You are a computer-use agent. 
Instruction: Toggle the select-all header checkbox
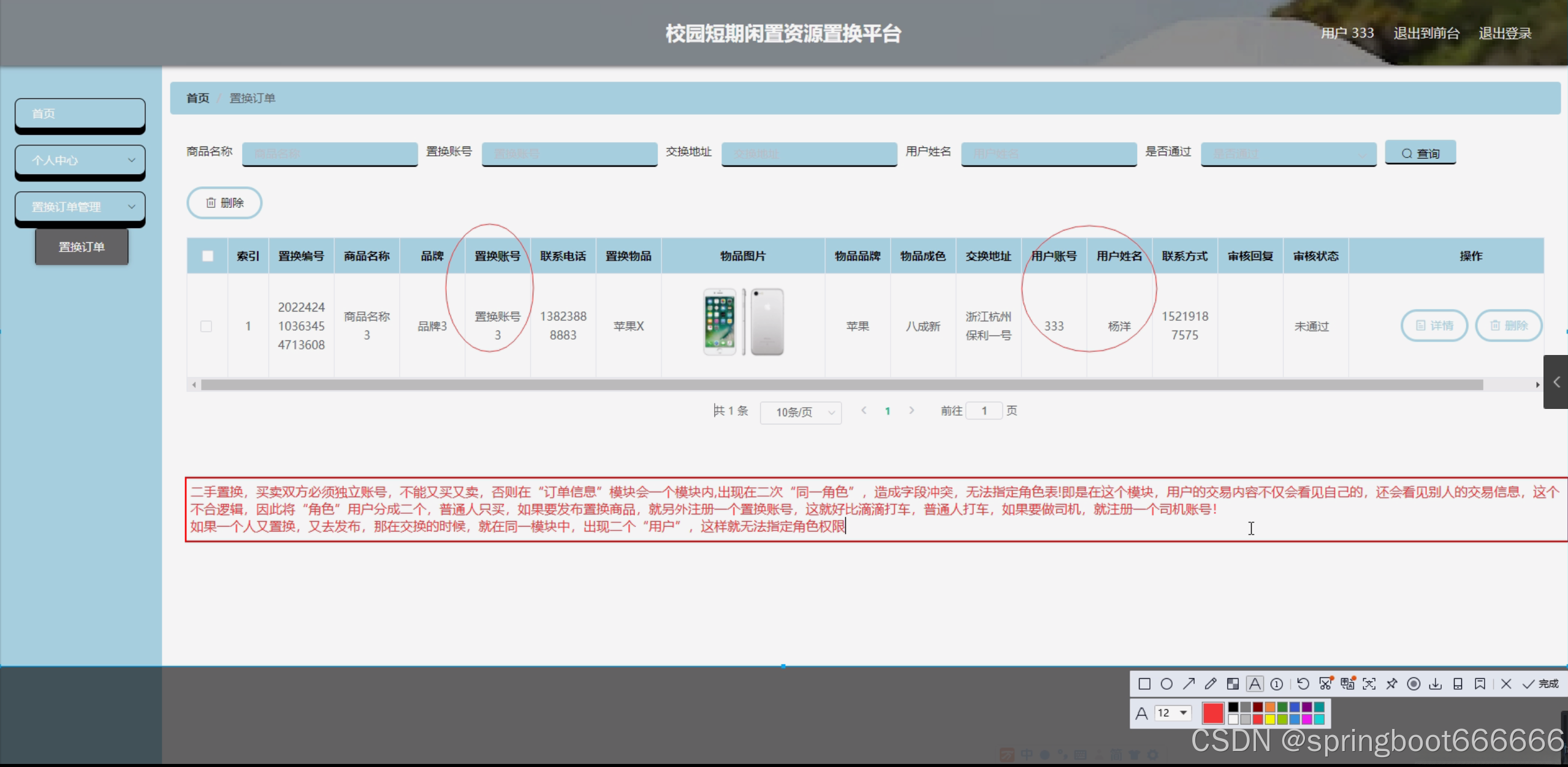tap(208, 256)
